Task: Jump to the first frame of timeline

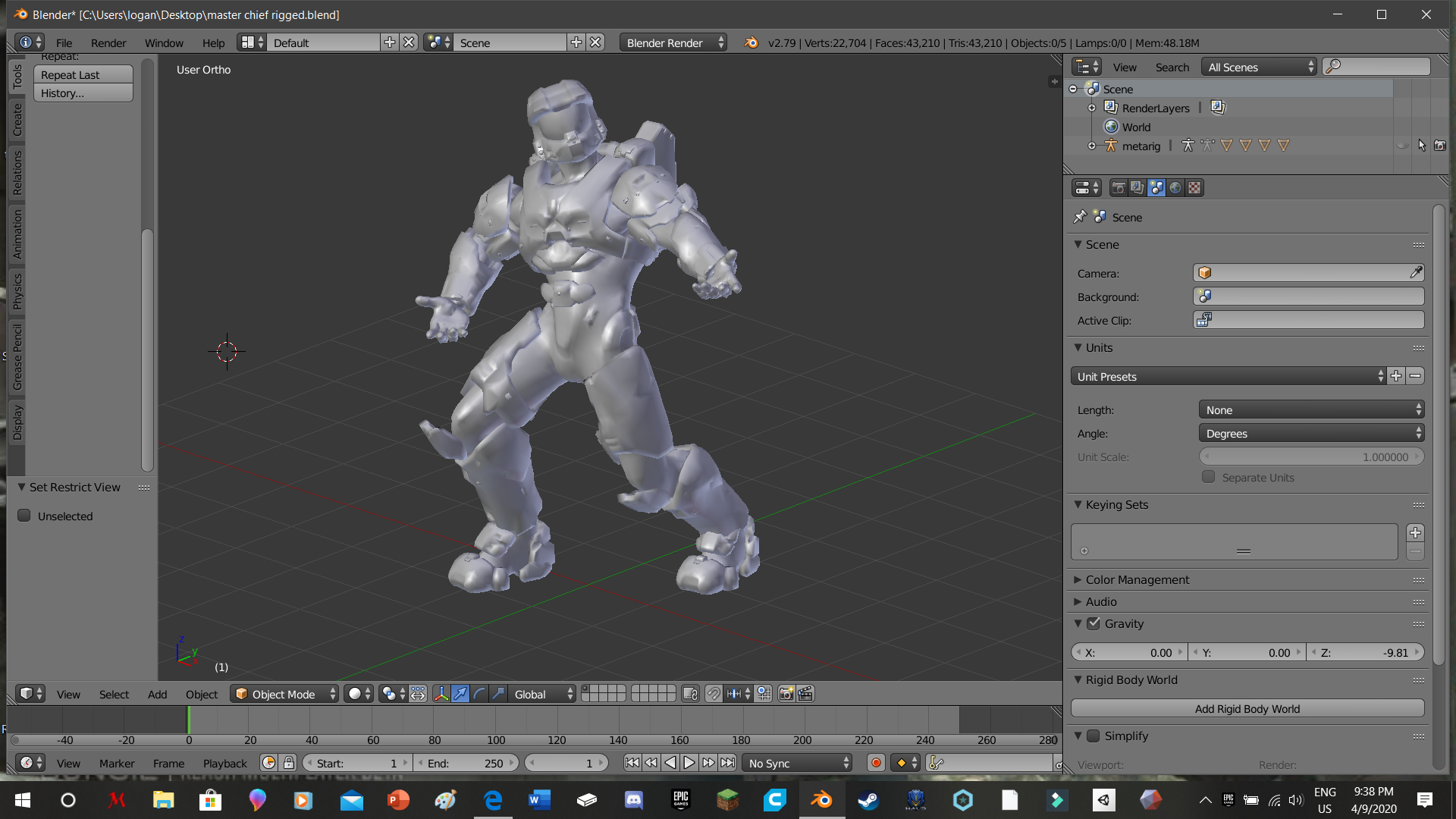Action: (632, 763)
